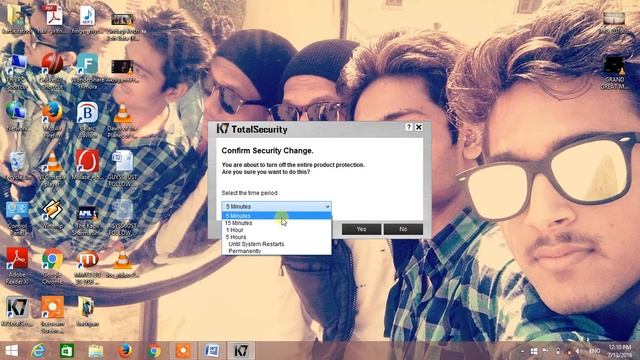
Task: Open Winamp desktop shortcut
Action: [52, 214]
